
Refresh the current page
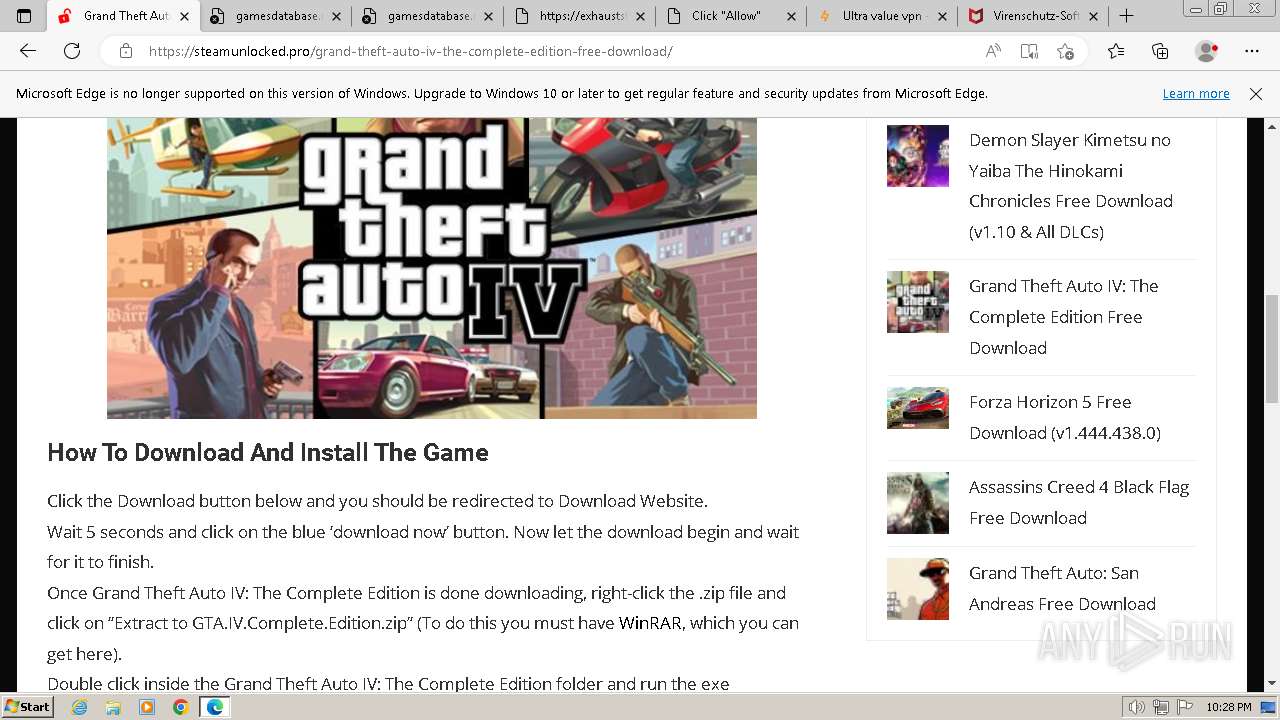point(72,51)
